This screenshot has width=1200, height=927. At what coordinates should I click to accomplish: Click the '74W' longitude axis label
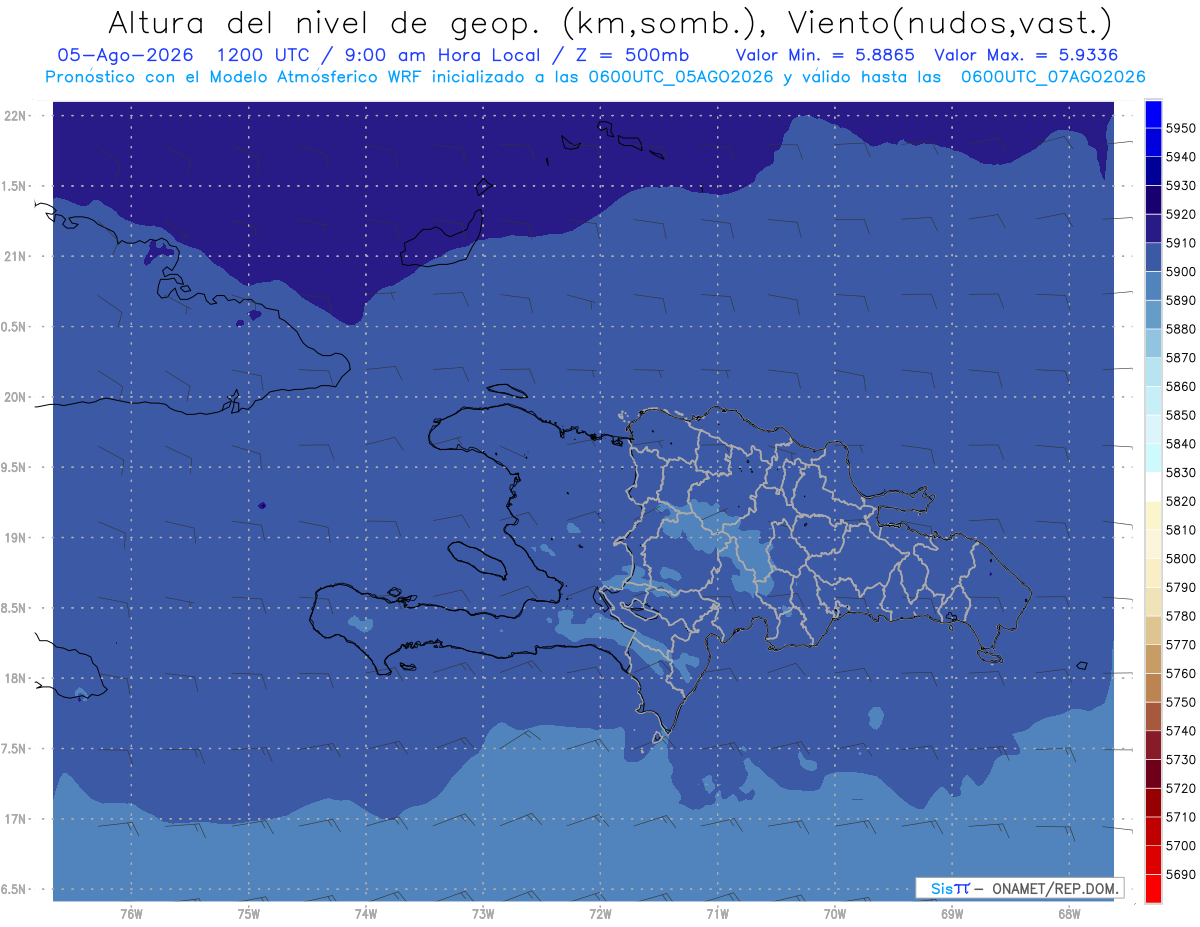tap(366, 914)
